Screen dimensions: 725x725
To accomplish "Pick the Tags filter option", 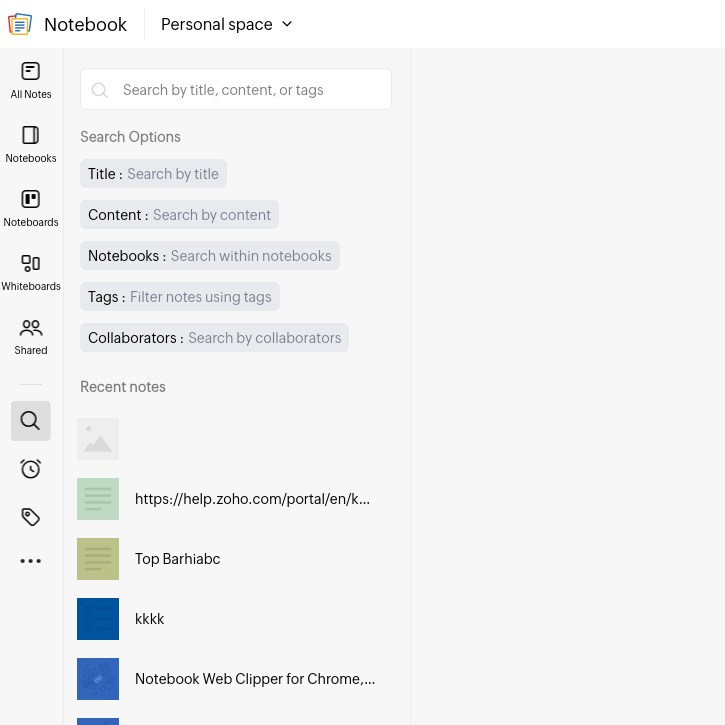I will [179, 297].
